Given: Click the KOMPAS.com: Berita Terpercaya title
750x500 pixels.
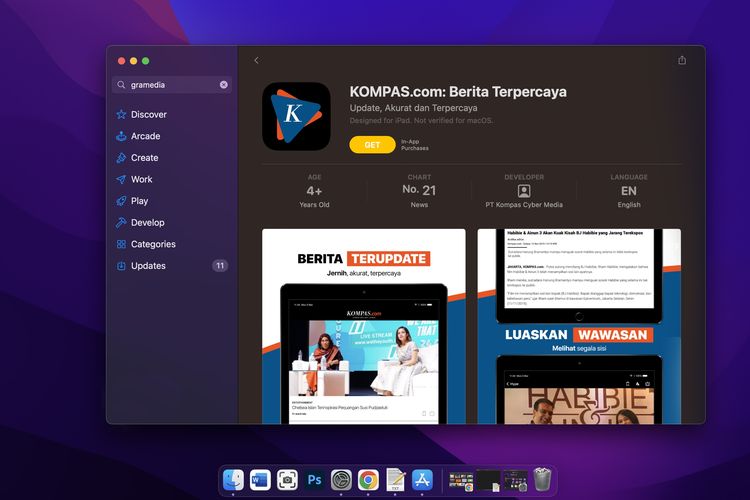Looking at the screenshot, I should click(458, 92).
